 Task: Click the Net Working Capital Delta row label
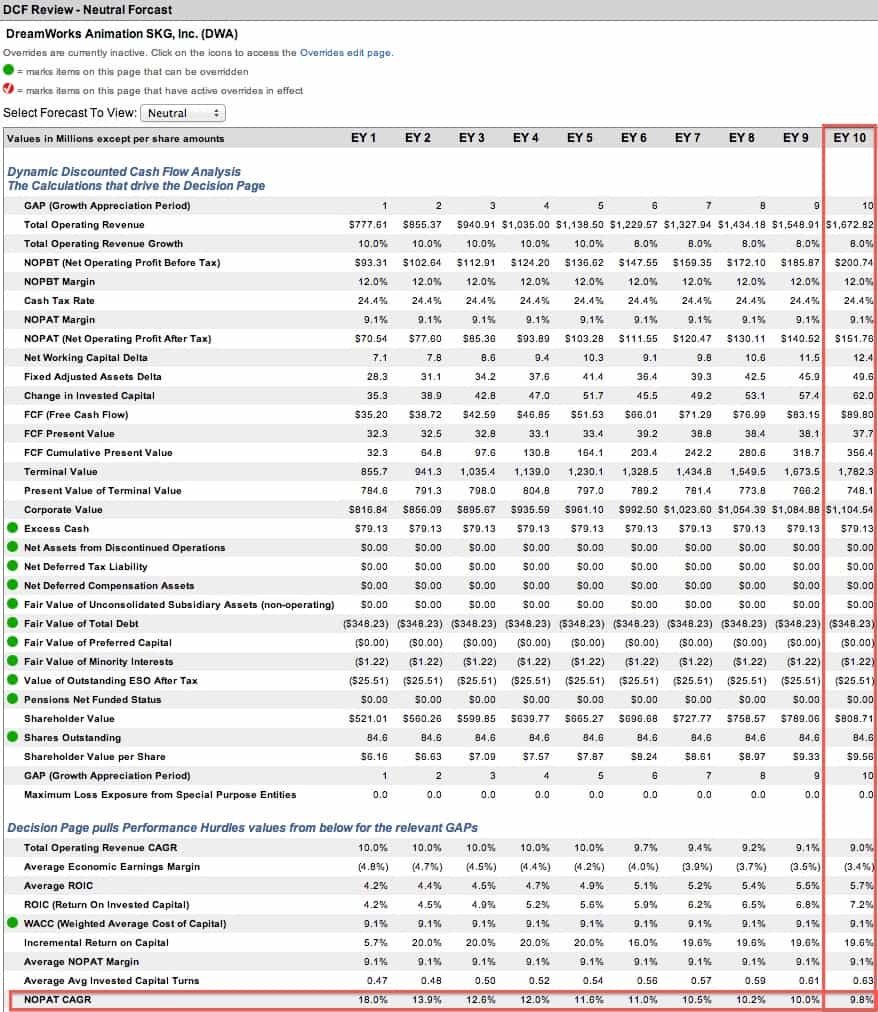(86, 358)
